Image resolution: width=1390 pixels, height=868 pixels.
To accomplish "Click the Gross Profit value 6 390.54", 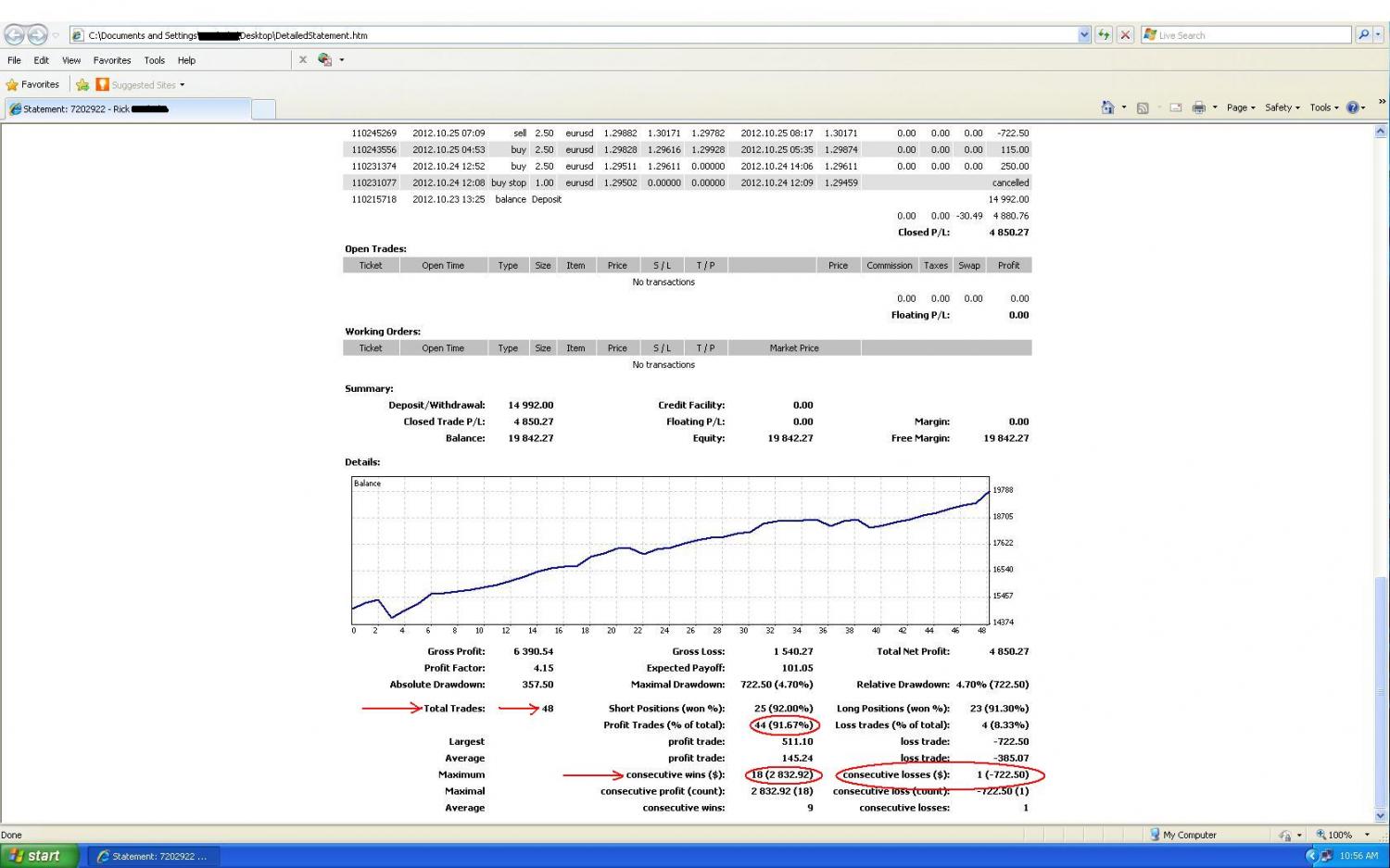I will tap(533, 651).
